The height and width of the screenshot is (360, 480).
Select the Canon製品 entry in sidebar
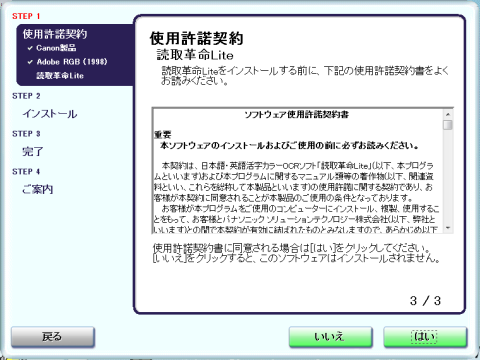(x=56, y=48)
